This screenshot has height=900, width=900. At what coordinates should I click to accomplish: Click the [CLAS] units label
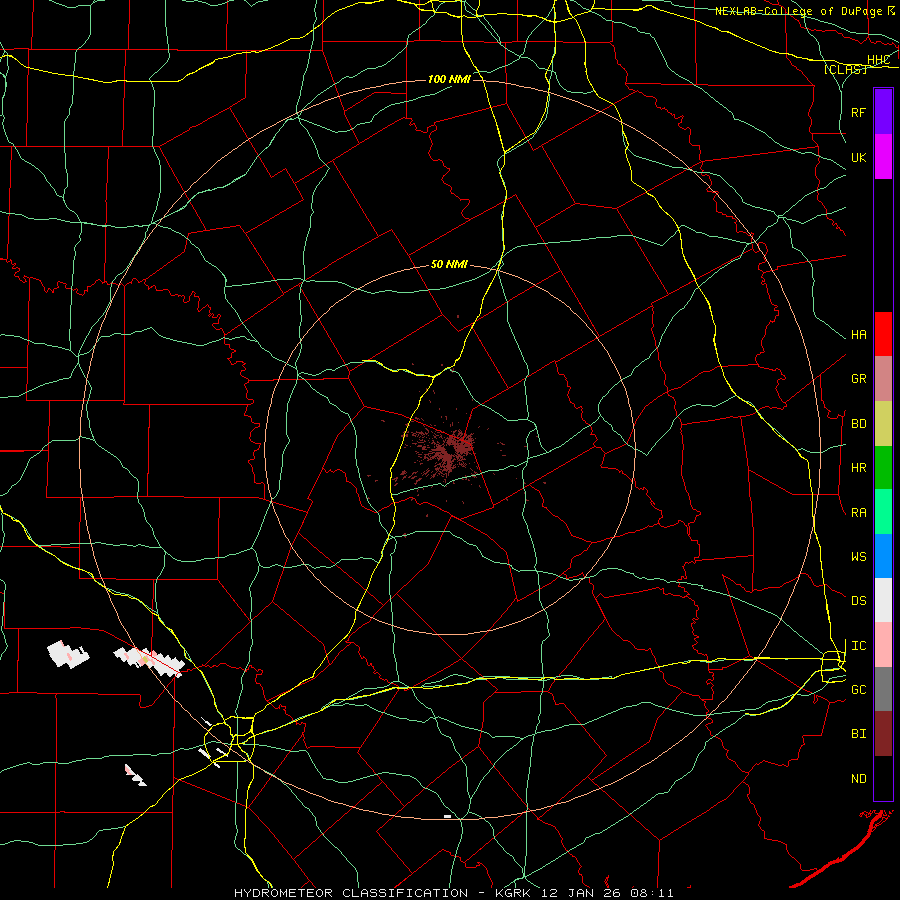845,69
